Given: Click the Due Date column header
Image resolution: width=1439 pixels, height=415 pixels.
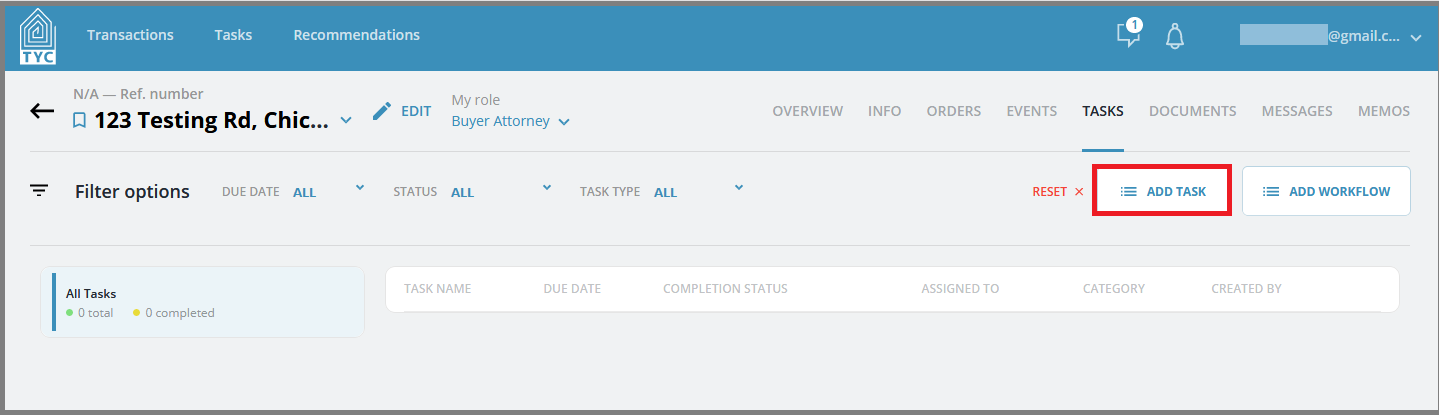Looking at the screenshot, I should (572, 289).
